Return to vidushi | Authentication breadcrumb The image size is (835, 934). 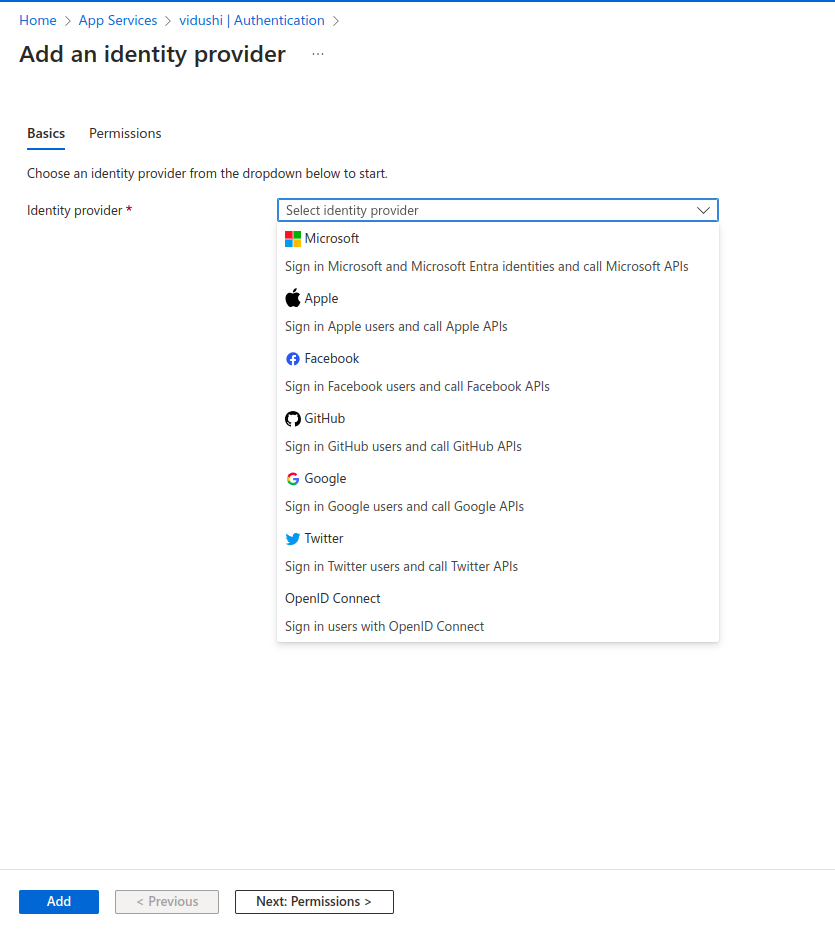pos(252,20)
